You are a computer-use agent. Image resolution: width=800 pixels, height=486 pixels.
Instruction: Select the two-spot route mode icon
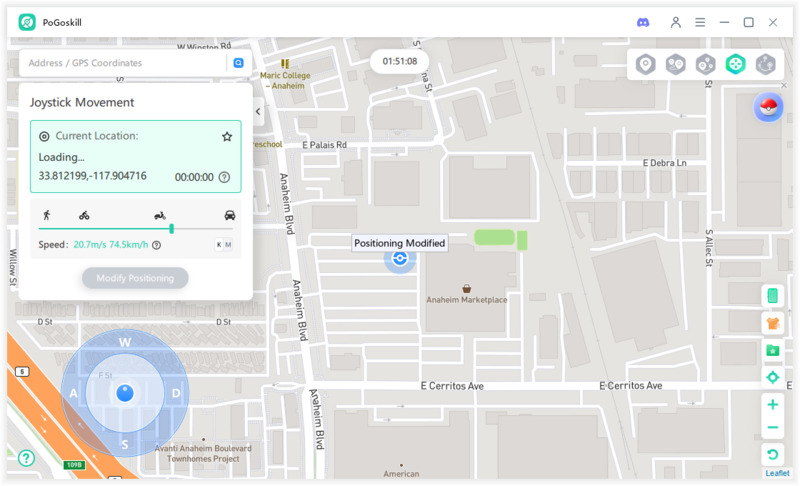click(676, 64)
